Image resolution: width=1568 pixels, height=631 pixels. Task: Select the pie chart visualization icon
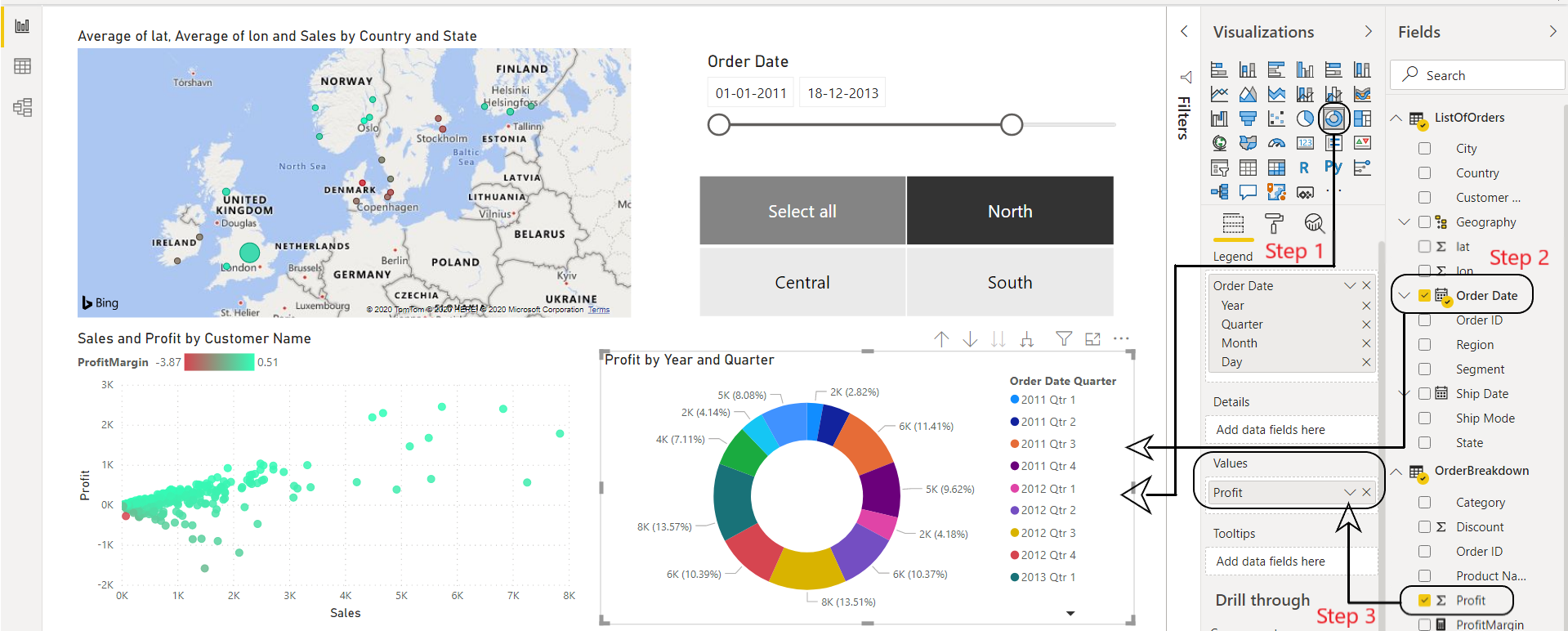click(1305, 119)
